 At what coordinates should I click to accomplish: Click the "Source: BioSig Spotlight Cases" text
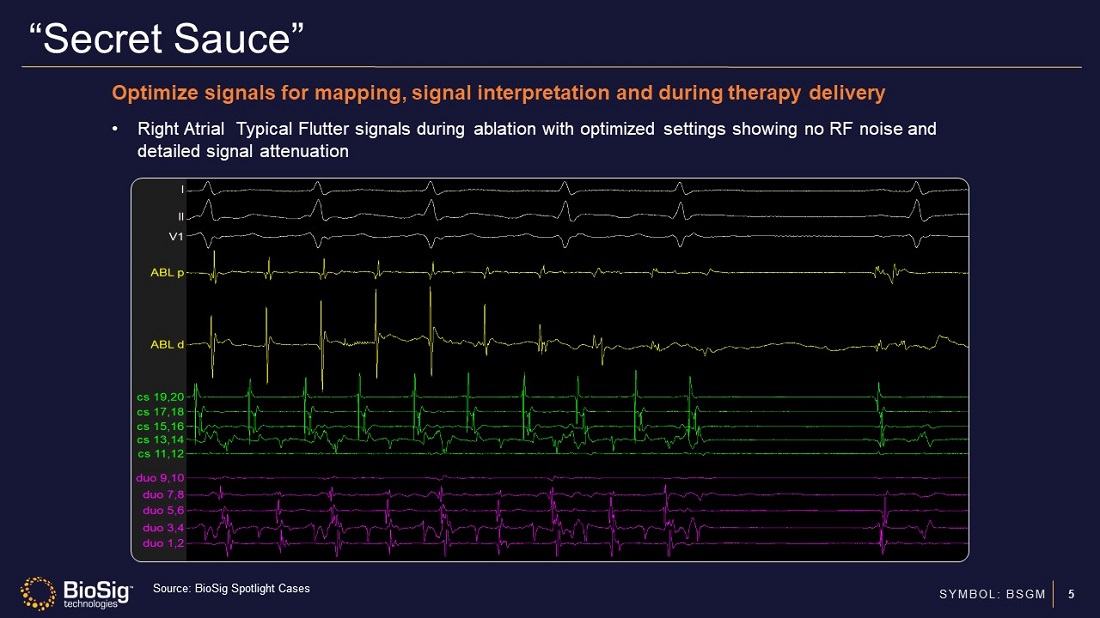231,588
